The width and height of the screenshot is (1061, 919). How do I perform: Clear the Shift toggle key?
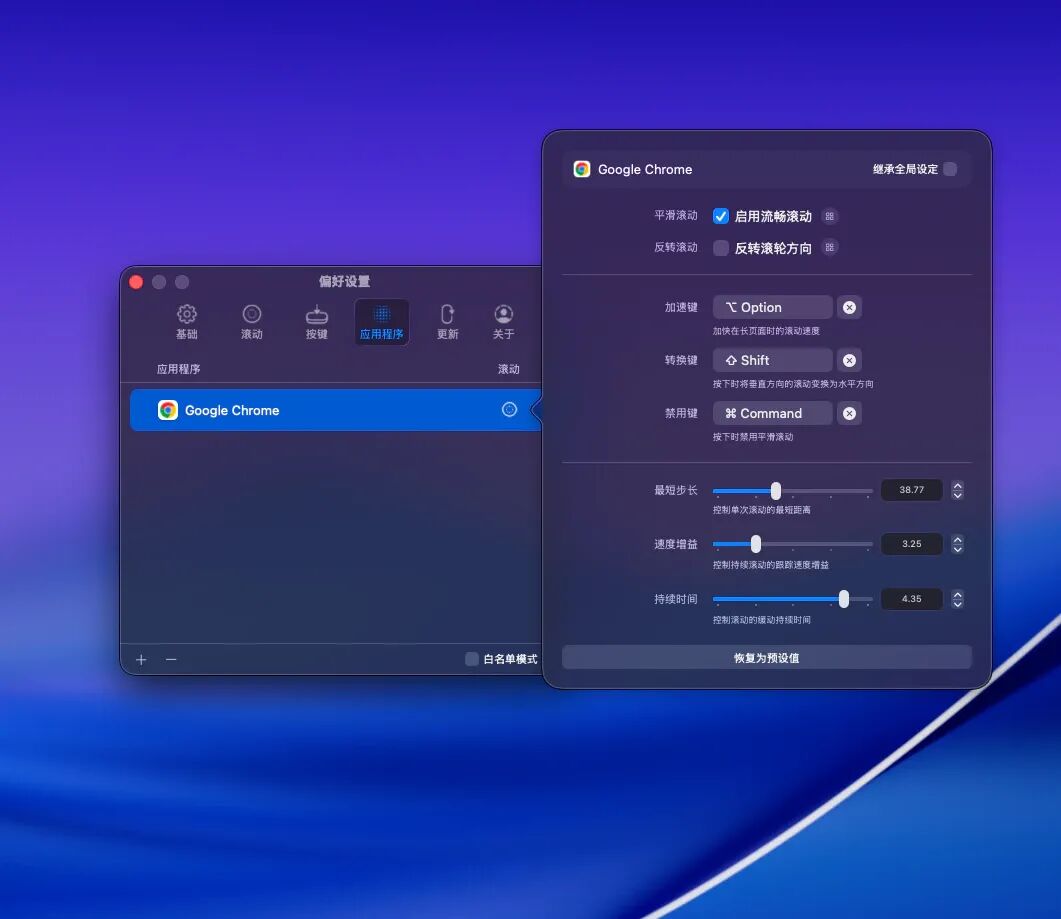tap(849, 360)
